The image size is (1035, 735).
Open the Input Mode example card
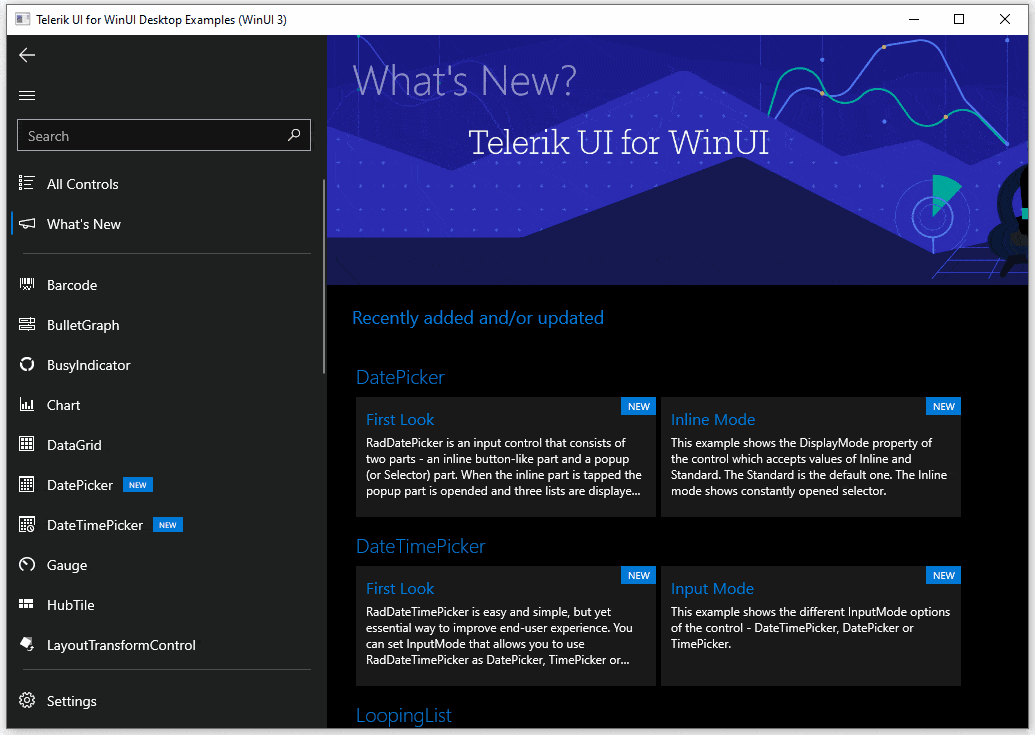click(x=811, y=625)
